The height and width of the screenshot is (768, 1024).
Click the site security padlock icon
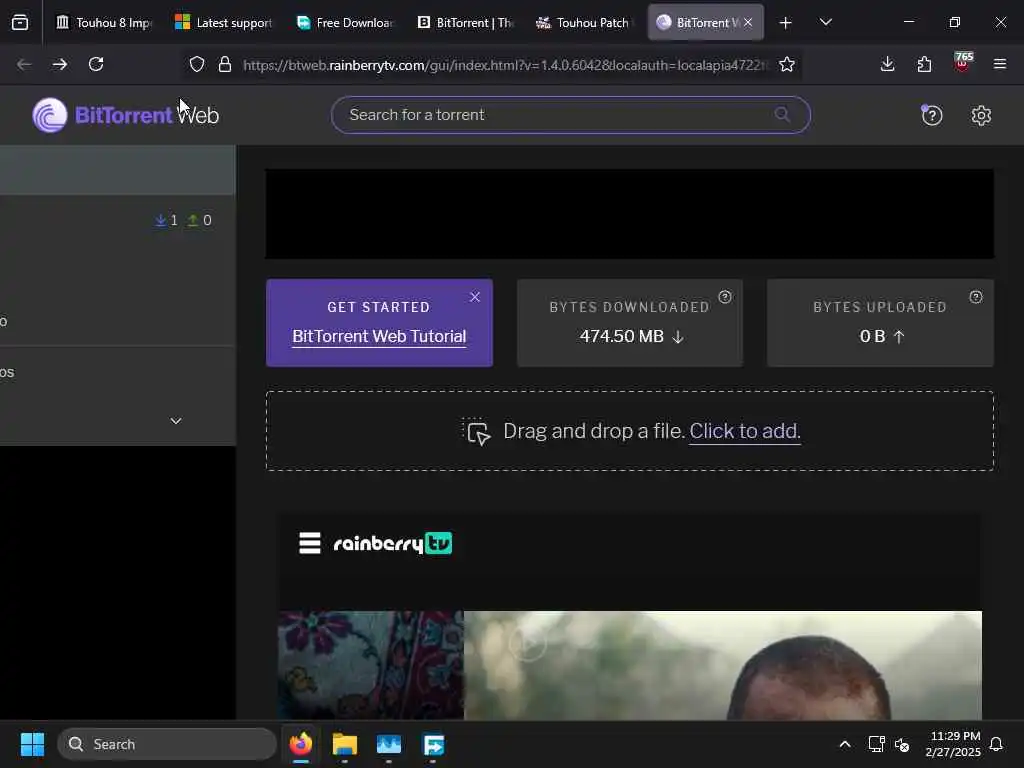225,64
